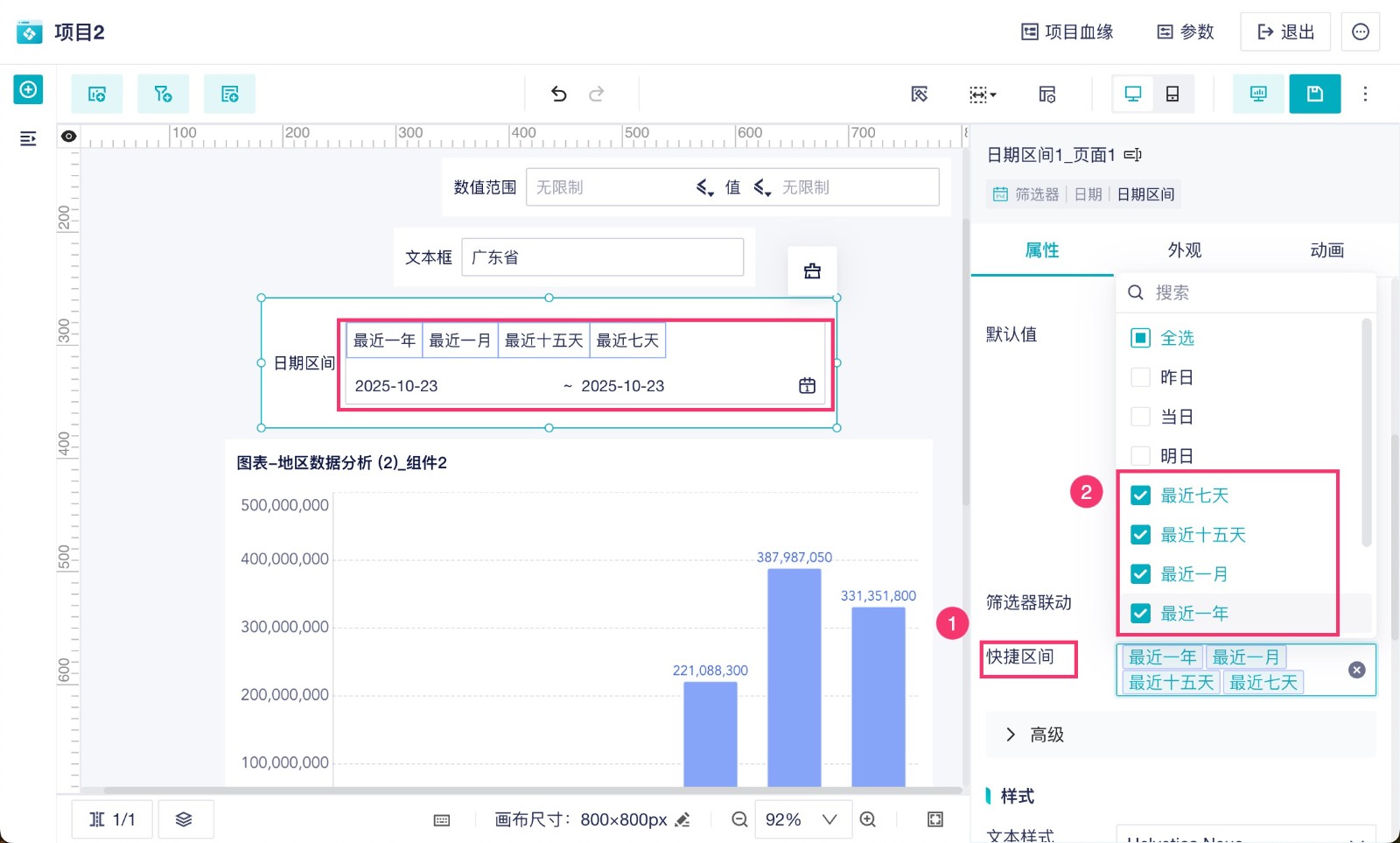1400x843 pixels.
Task: Switch to the 动画 tab
Action: (x=1326, y=250)
